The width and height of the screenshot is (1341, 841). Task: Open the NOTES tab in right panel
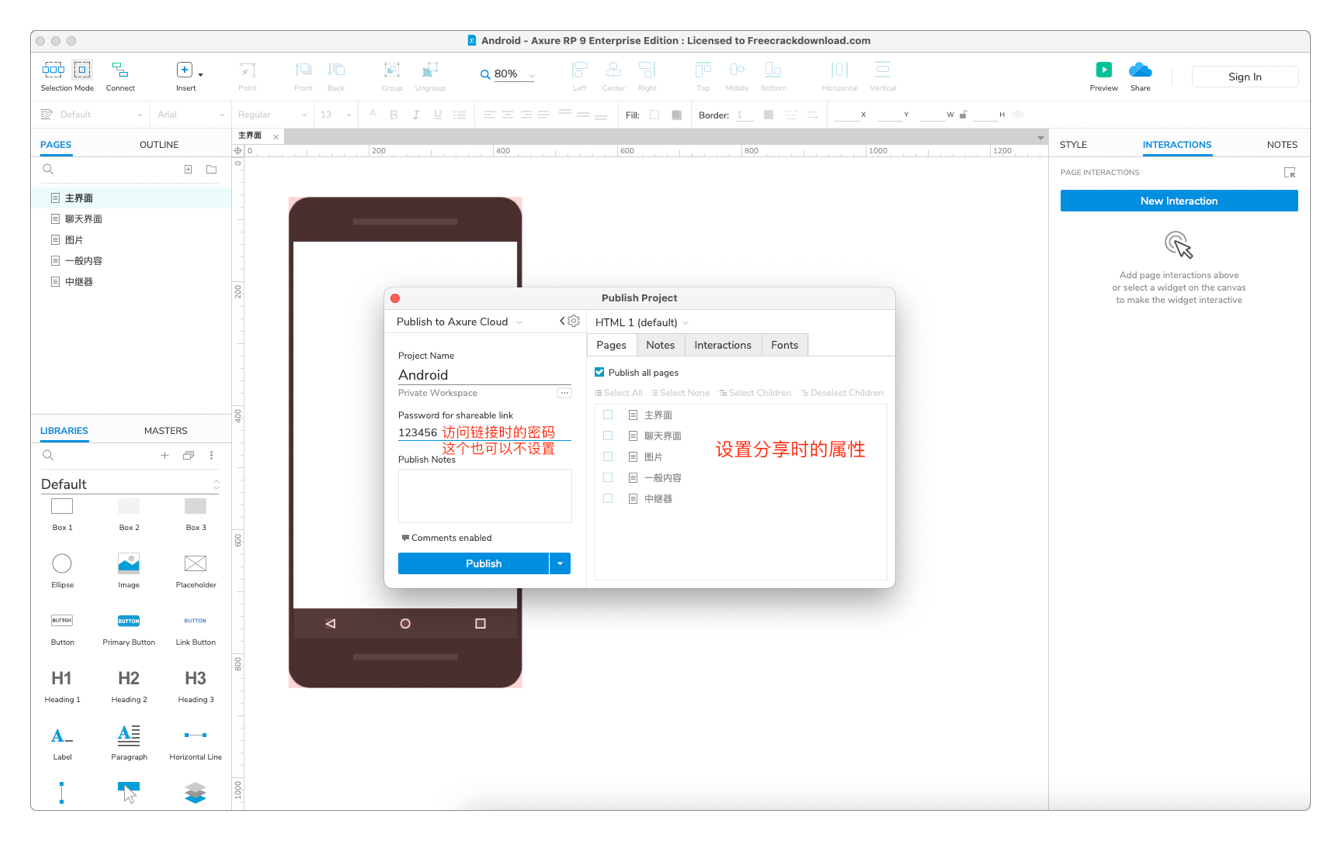coord(1282,145)
